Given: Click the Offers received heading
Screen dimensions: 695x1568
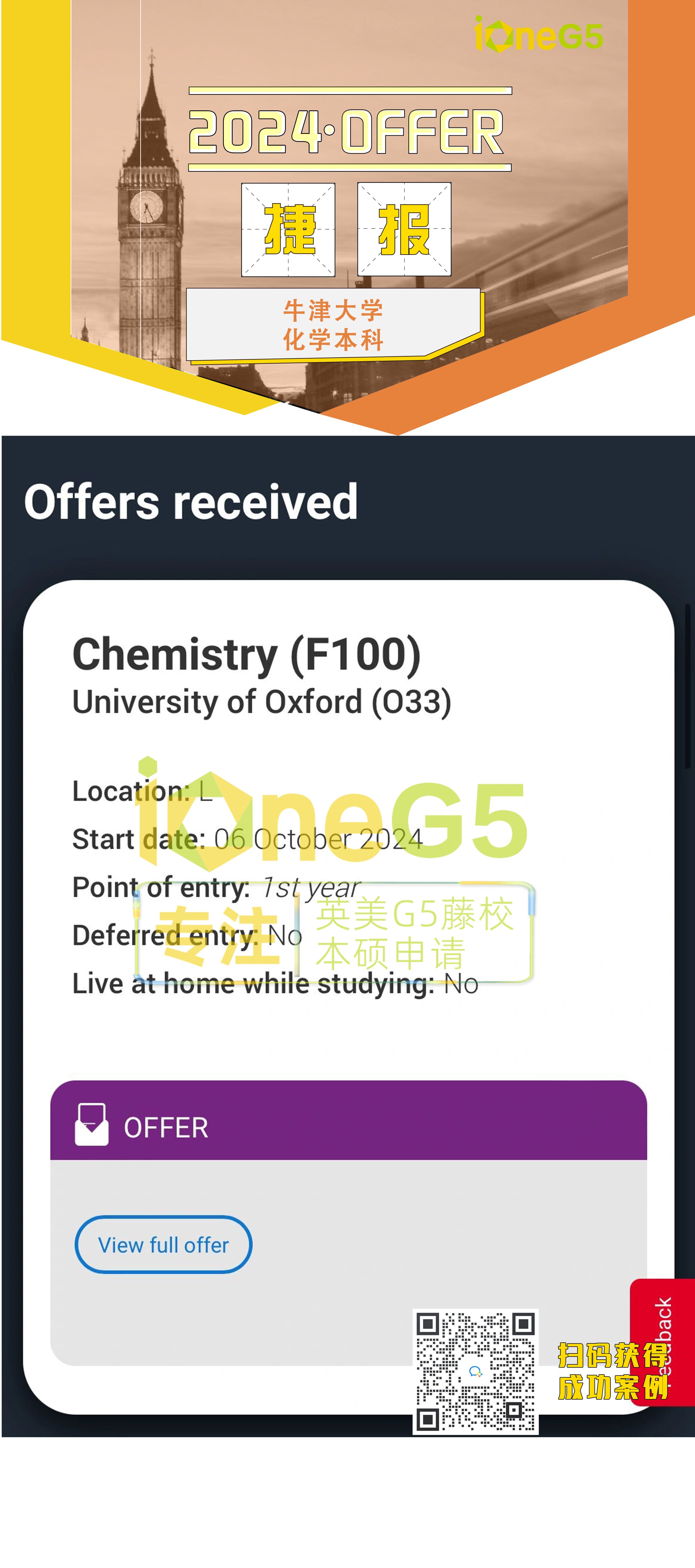Looking at the screenshot, I should 191,502.
